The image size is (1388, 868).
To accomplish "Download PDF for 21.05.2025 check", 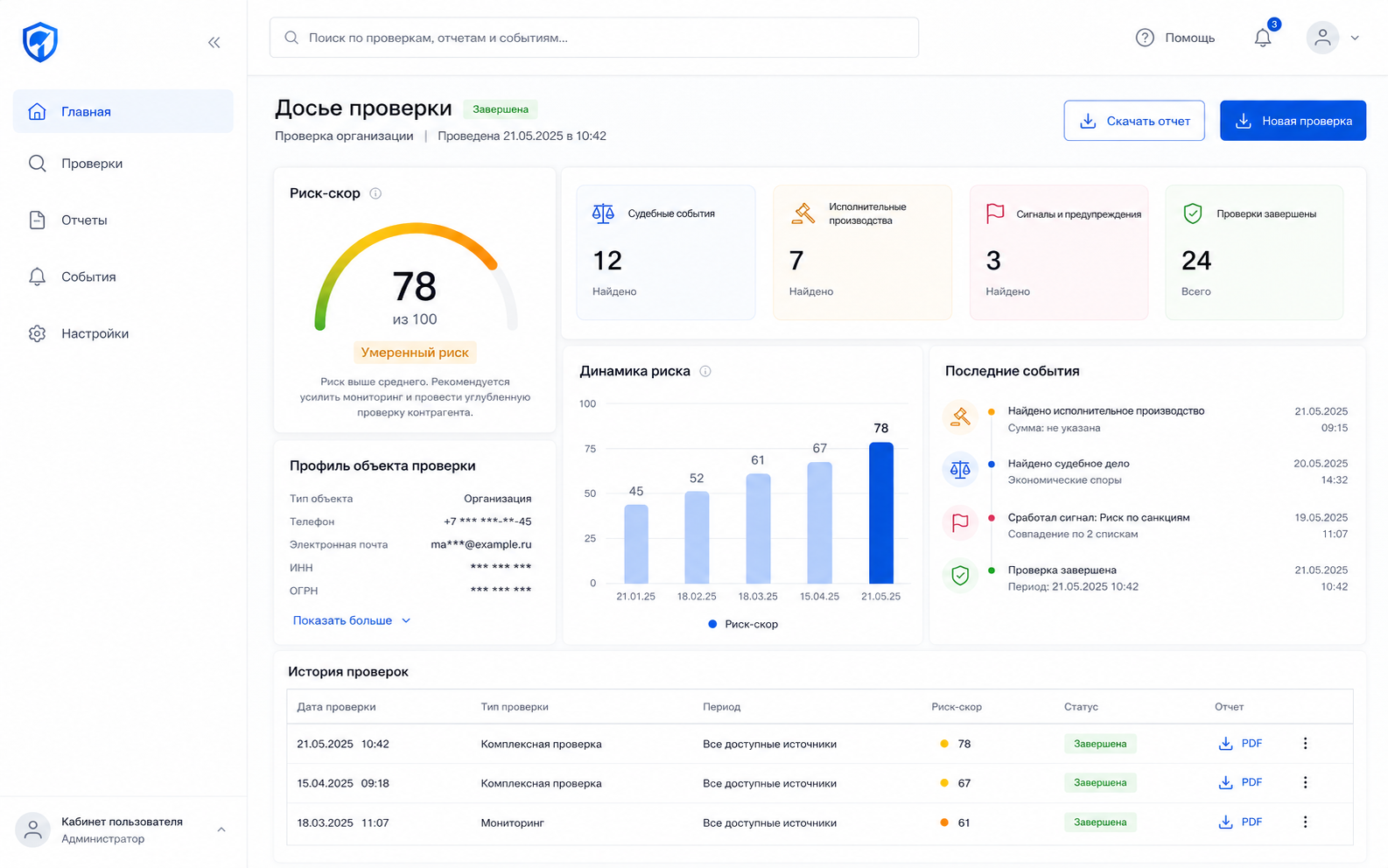I will (1240, 744).
